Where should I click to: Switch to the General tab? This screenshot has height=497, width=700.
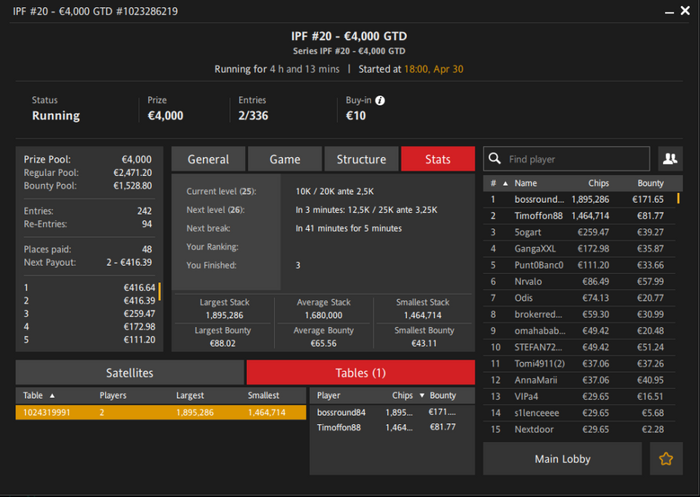[x=208, y=159]
